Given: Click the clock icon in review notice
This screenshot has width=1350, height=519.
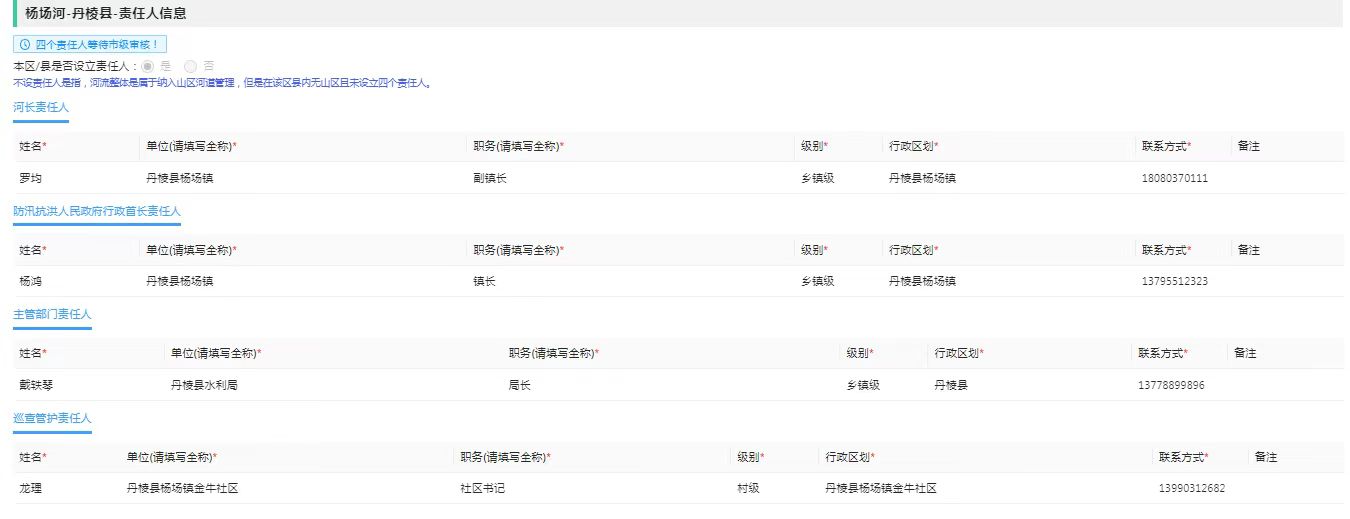Looking at the screenshot, I should pyautogui.click(x=25, y=45).
